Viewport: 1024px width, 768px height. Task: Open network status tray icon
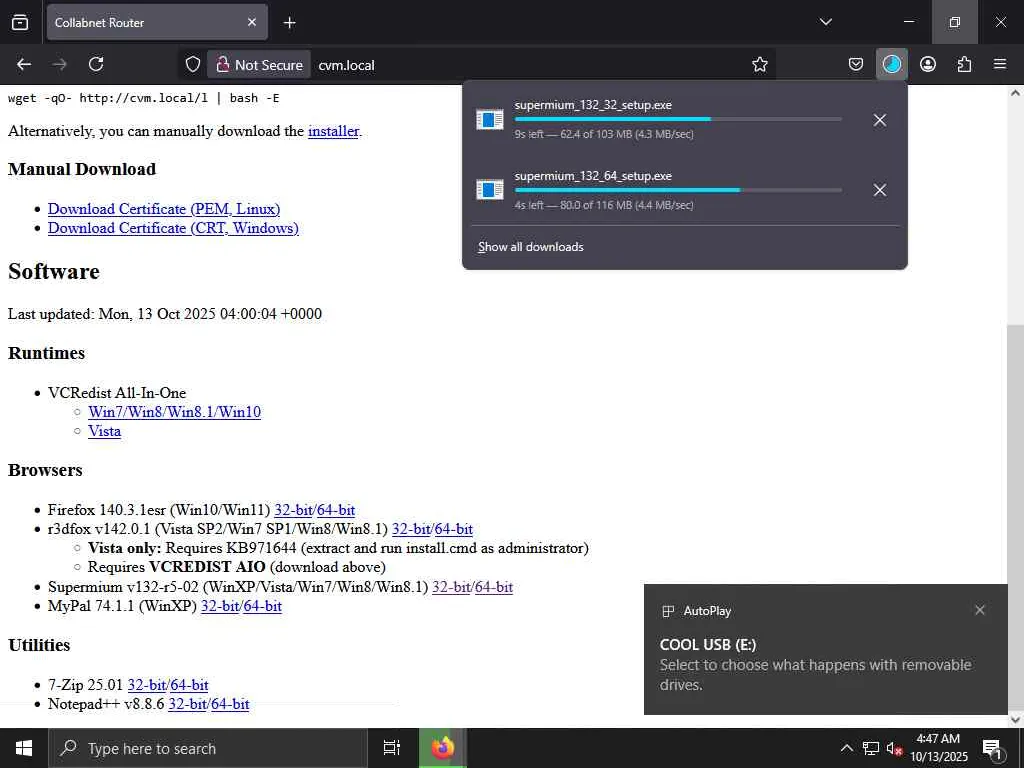(870, 748)
